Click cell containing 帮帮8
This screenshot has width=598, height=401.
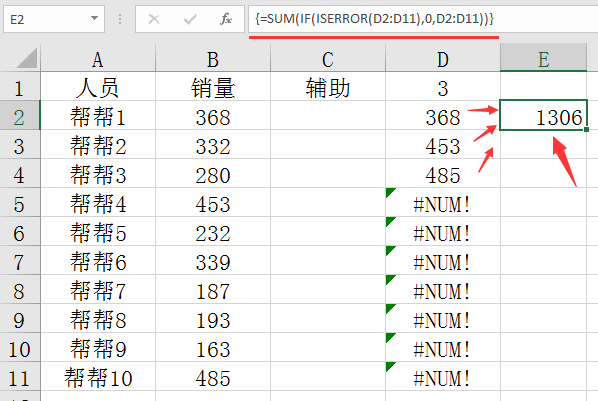[98, 319]
